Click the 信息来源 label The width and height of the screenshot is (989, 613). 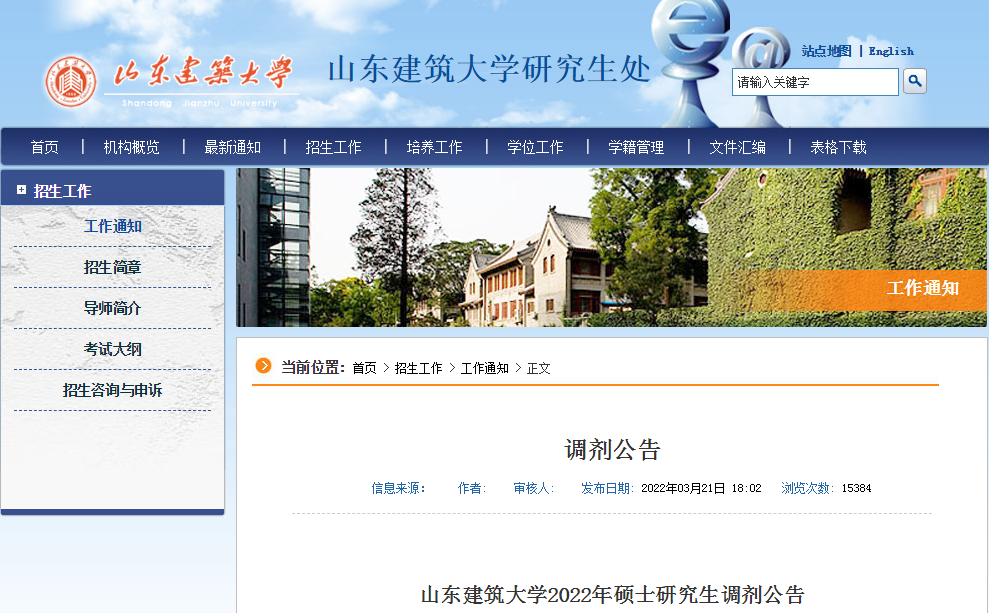[x=398, y=488]
